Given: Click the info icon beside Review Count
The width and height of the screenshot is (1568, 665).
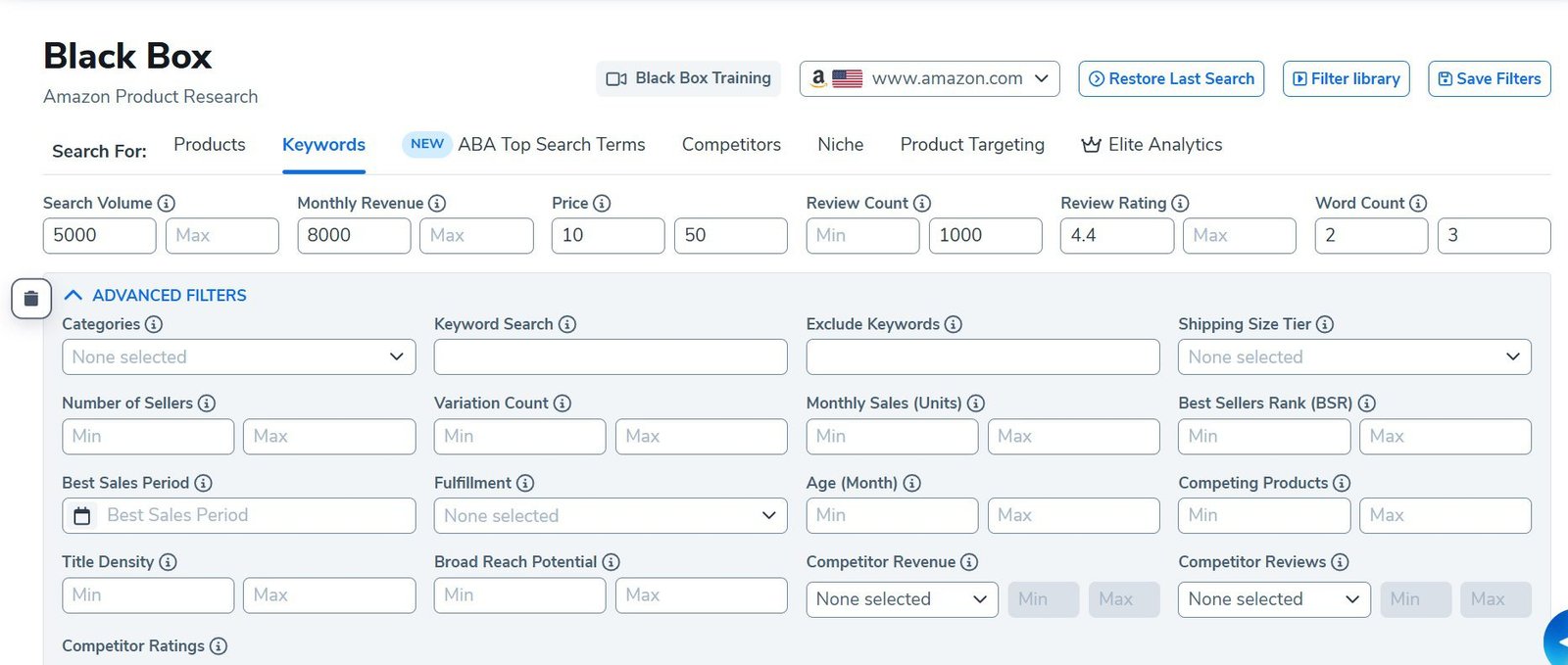Looking at the screenshot, I should (x=922, y=203).
